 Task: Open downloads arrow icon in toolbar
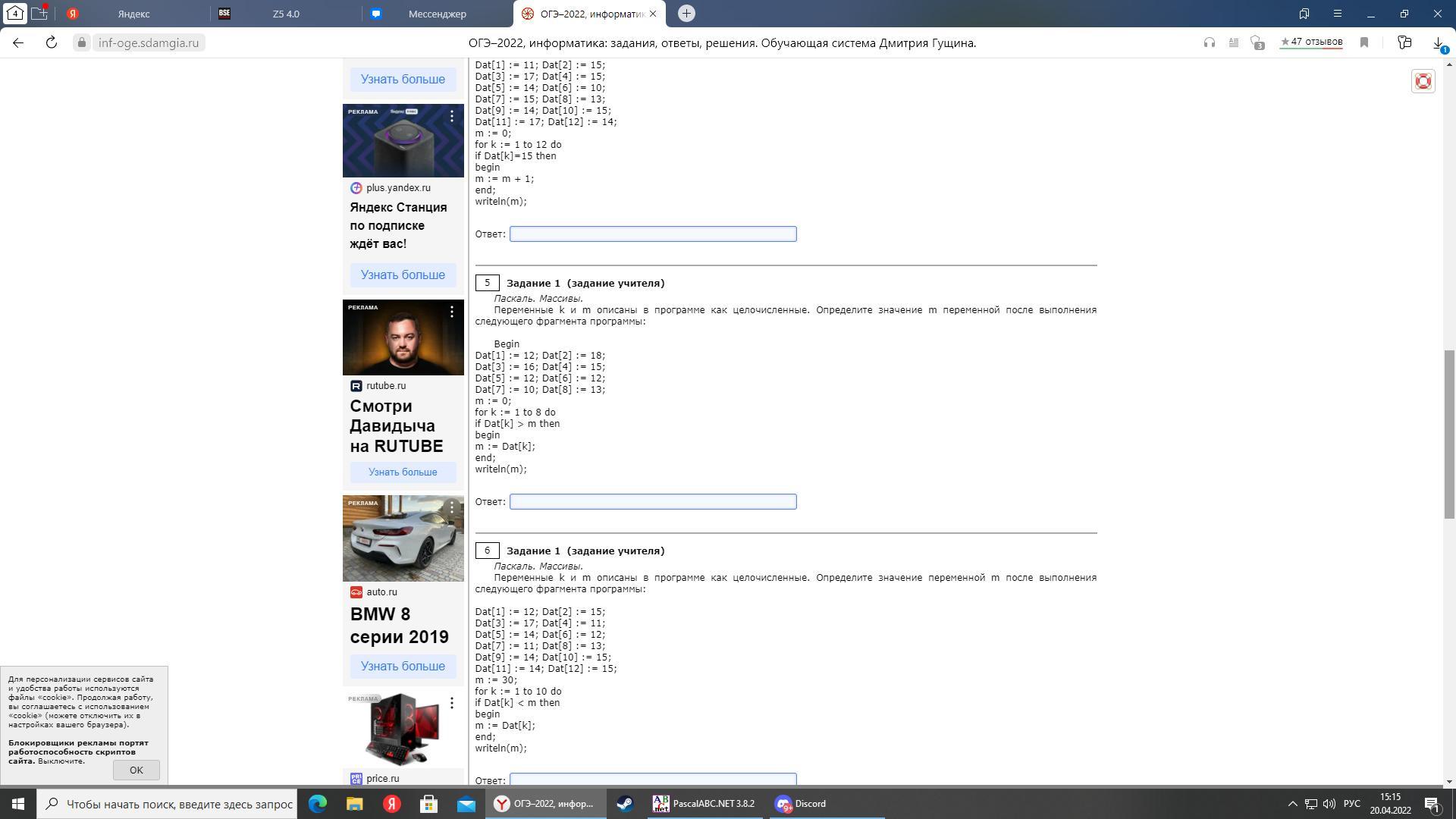1438,43
